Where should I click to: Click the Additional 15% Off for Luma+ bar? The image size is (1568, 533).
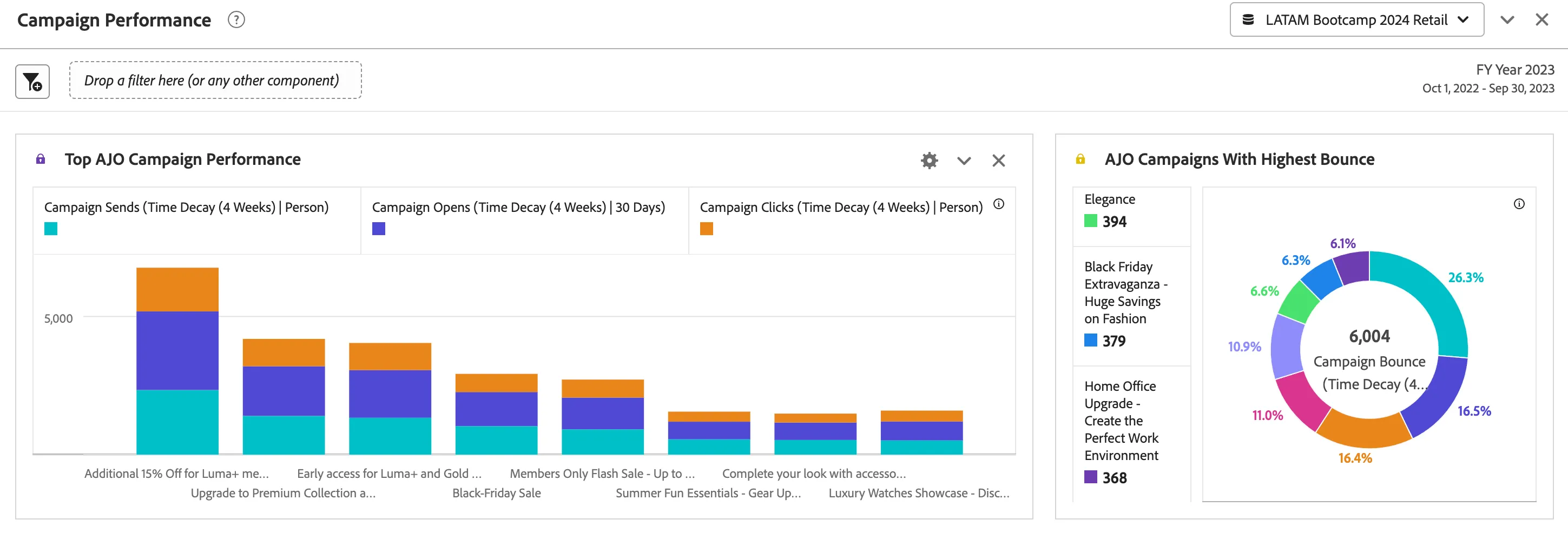177,361
